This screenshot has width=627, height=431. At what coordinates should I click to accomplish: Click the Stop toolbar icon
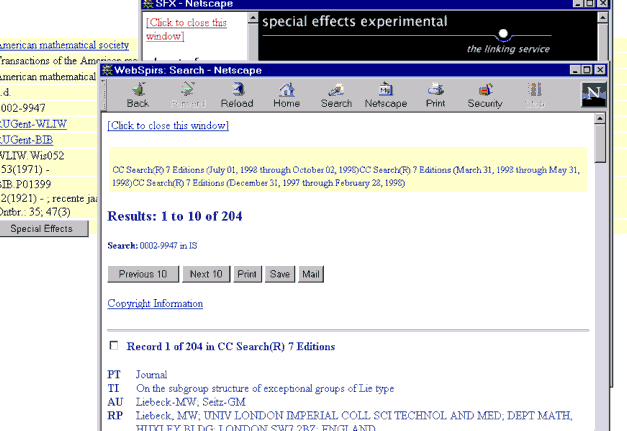[535, 95]
